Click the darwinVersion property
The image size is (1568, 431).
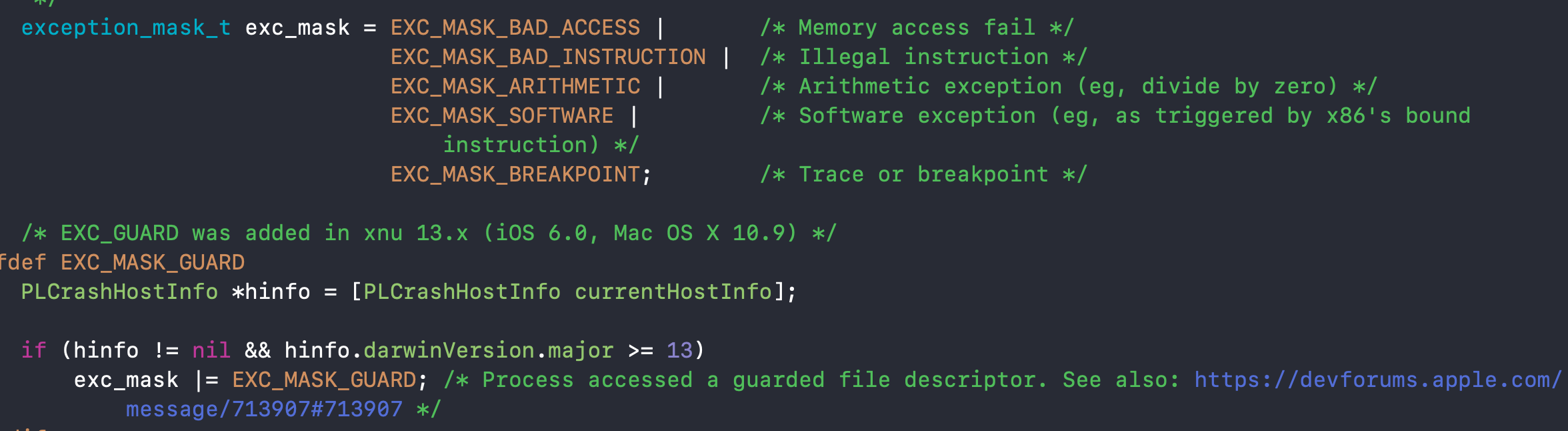click(x=449, y=351)
